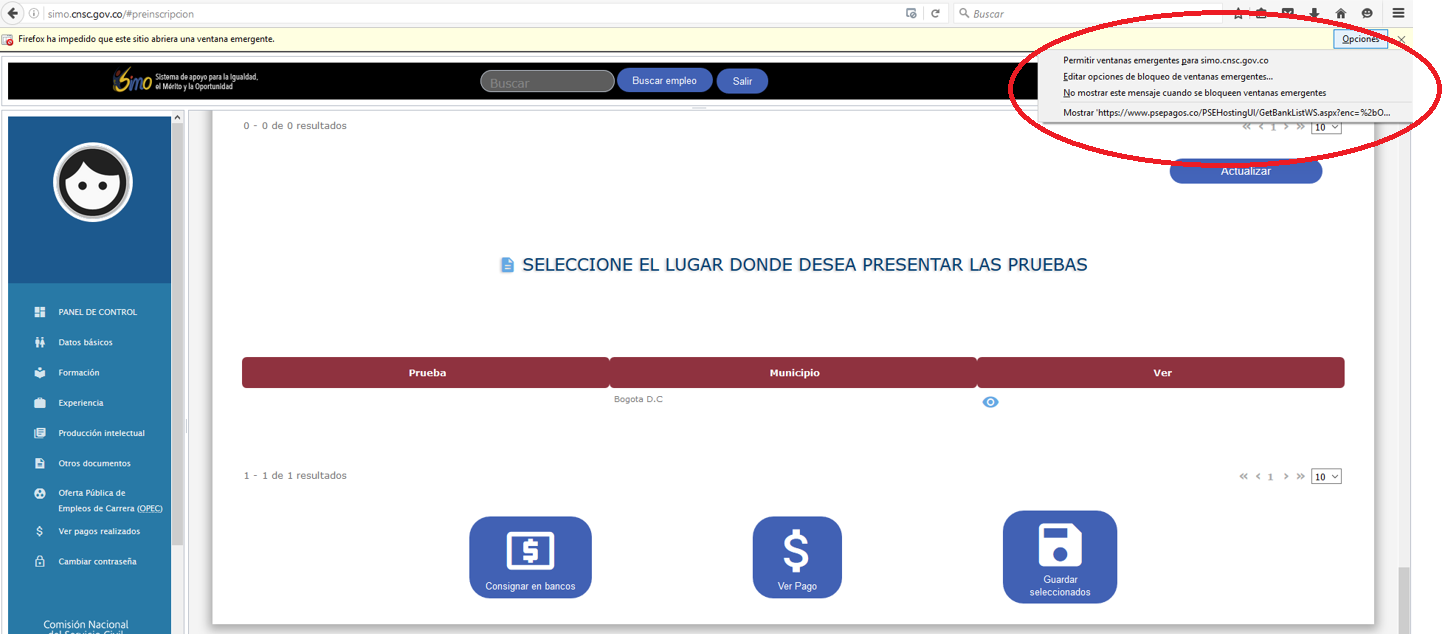Click the browser back arrow
Image resolution: width=1449 pixels, height=635 pixels.
coord(14,14)
